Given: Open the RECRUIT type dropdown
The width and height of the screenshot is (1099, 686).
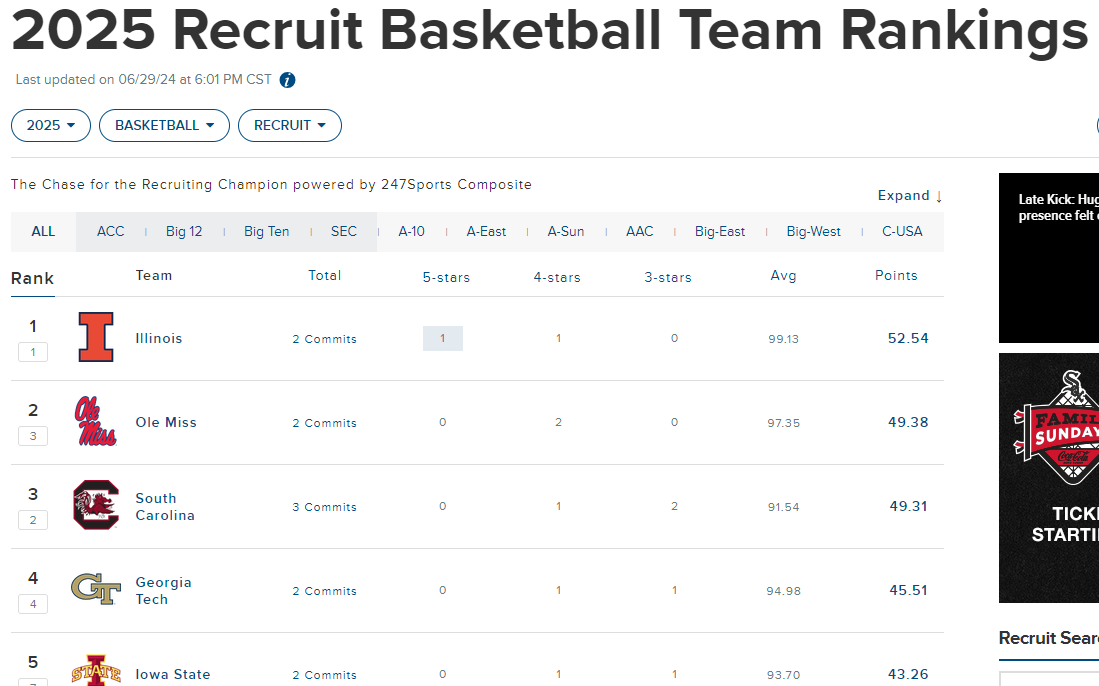Looking at the screenshot, I should (290, 125).
